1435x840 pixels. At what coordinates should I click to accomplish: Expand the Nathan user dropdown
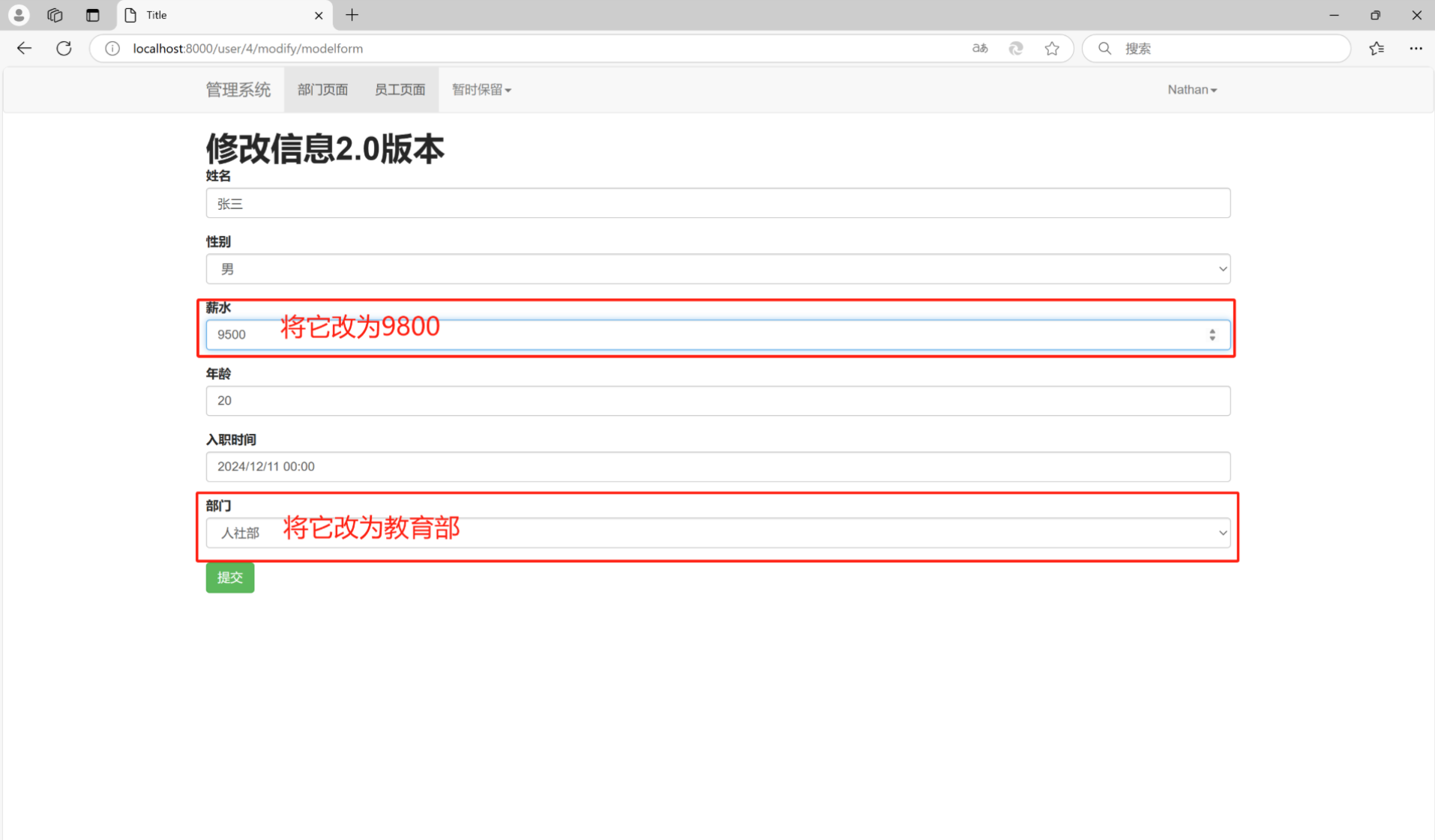point(1192,90)
